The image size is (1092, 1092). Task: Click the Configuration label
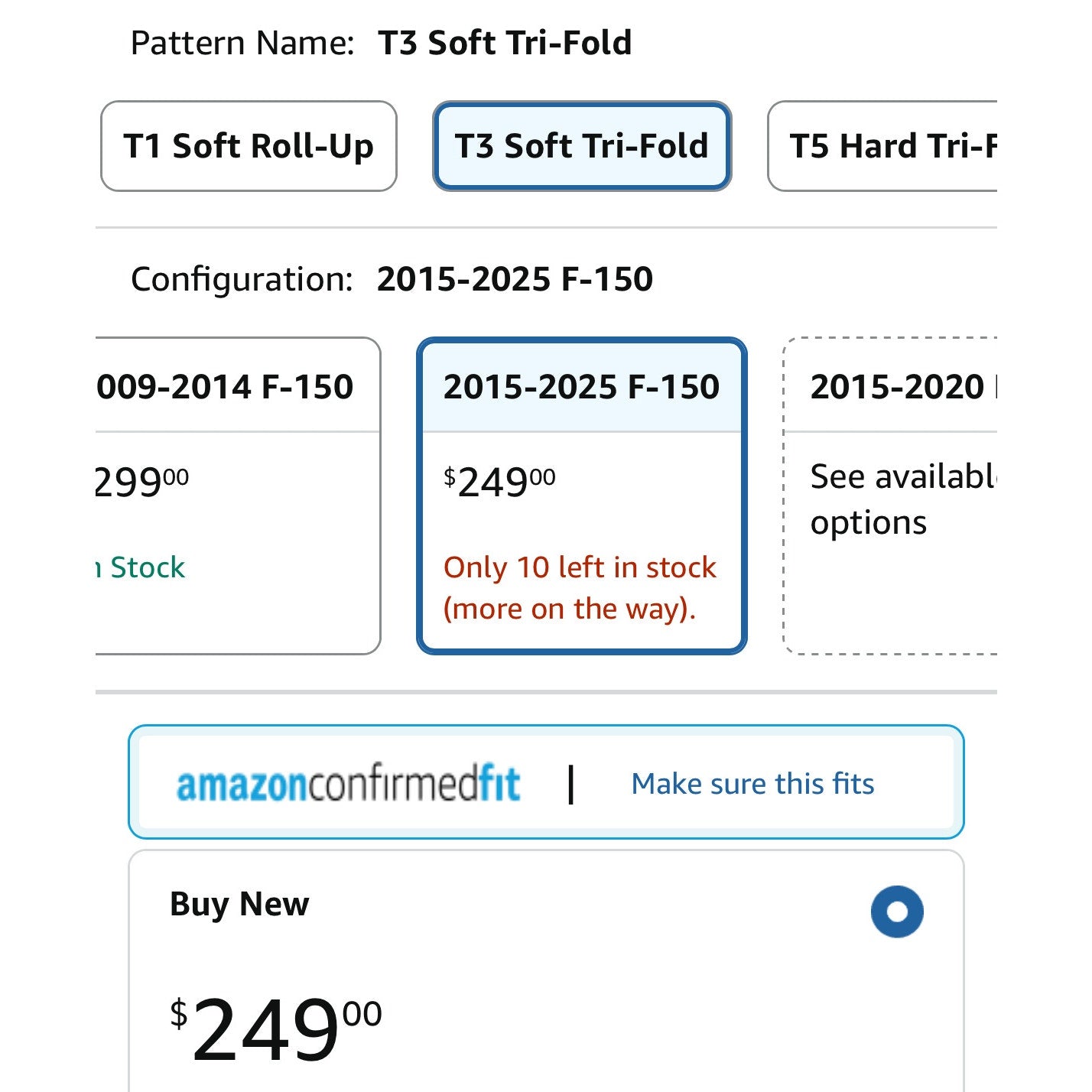click(242, 279)
